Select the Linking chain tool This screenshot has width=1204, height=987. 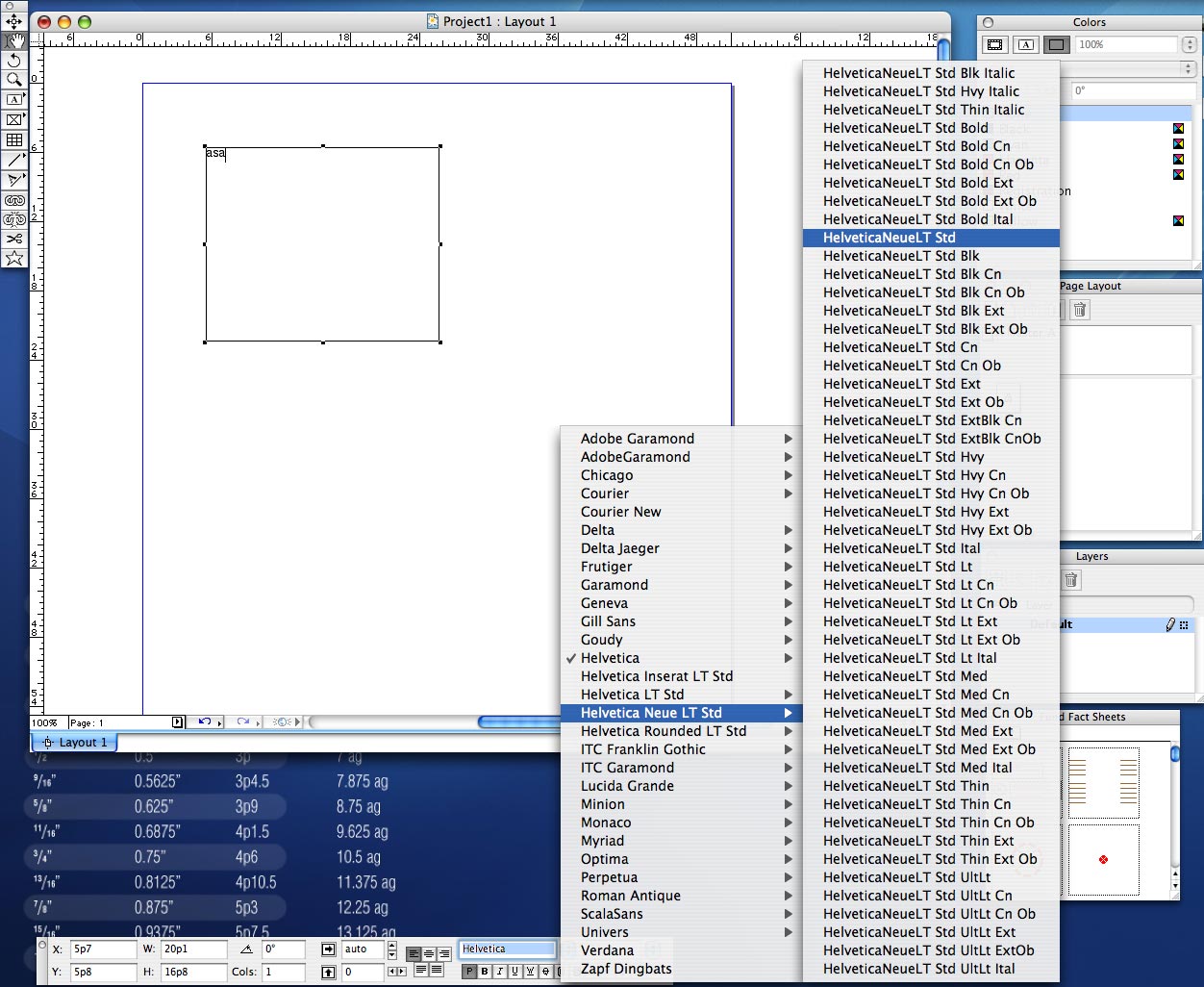click(x=14, y=200)
